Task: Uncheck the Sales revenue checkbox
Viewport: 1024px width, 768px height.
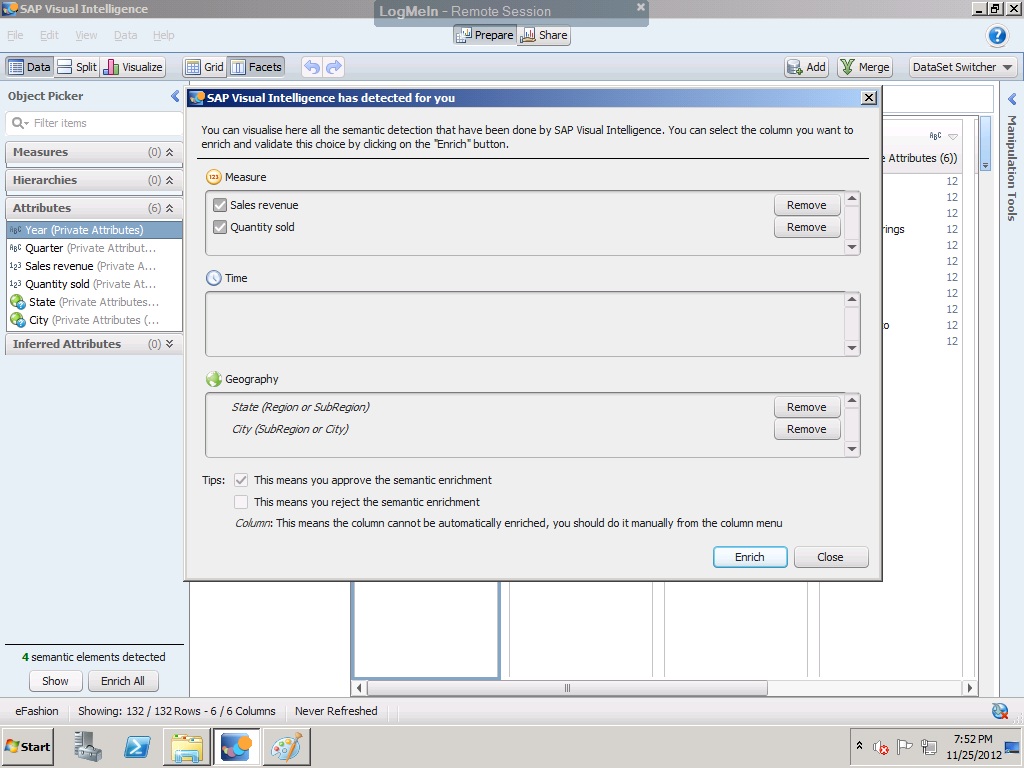Action: 220,205
